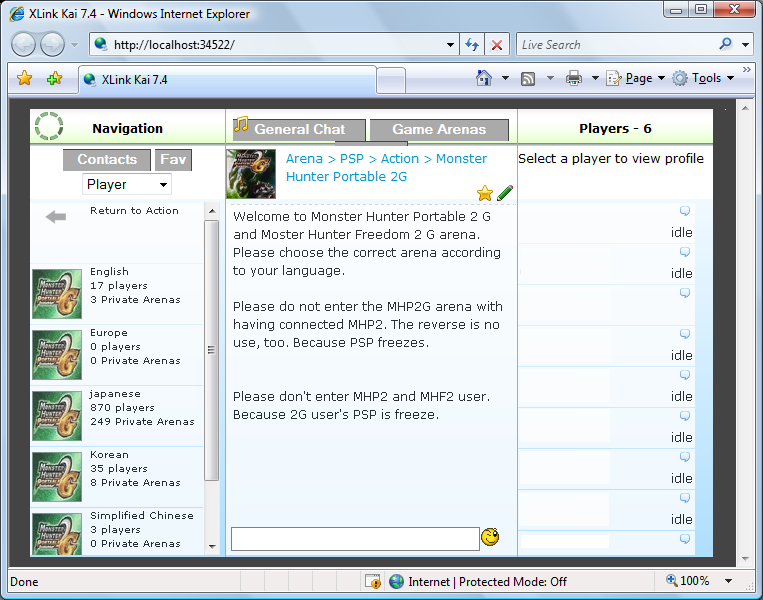Stop page loading with red X
The height and width of the screenshot is (600, 763).
pyautogui.click(x=497, y=45)
